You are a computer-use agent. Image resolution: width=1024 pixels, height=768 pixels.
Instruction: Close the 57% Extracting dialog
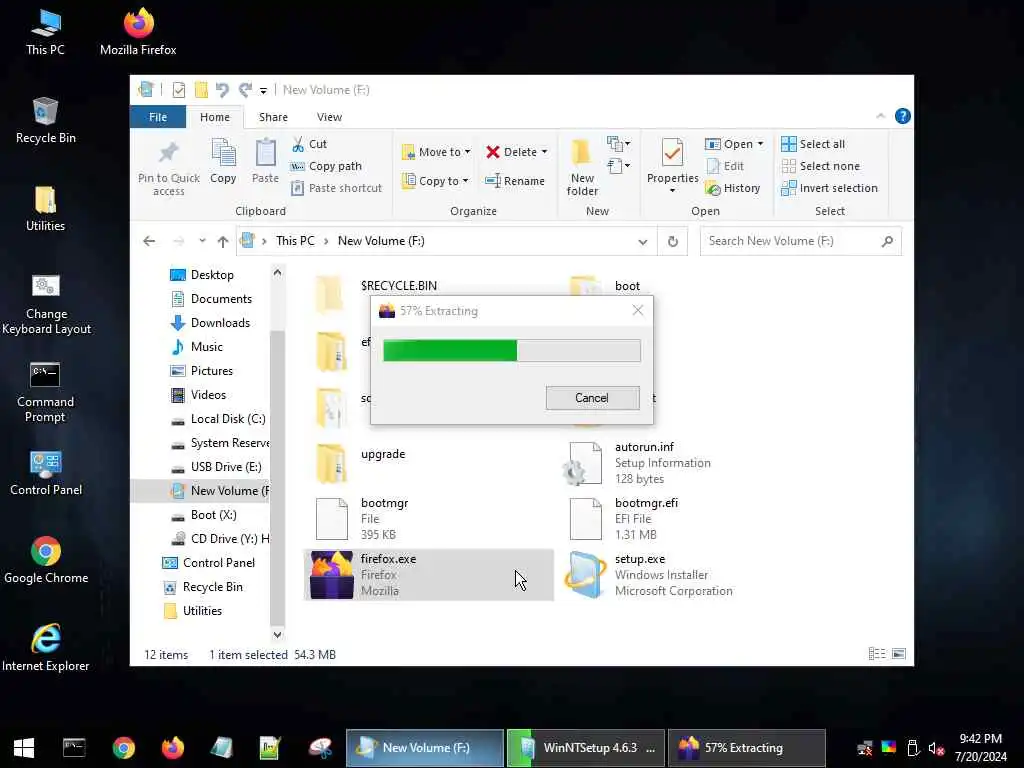tap(638, 311)
